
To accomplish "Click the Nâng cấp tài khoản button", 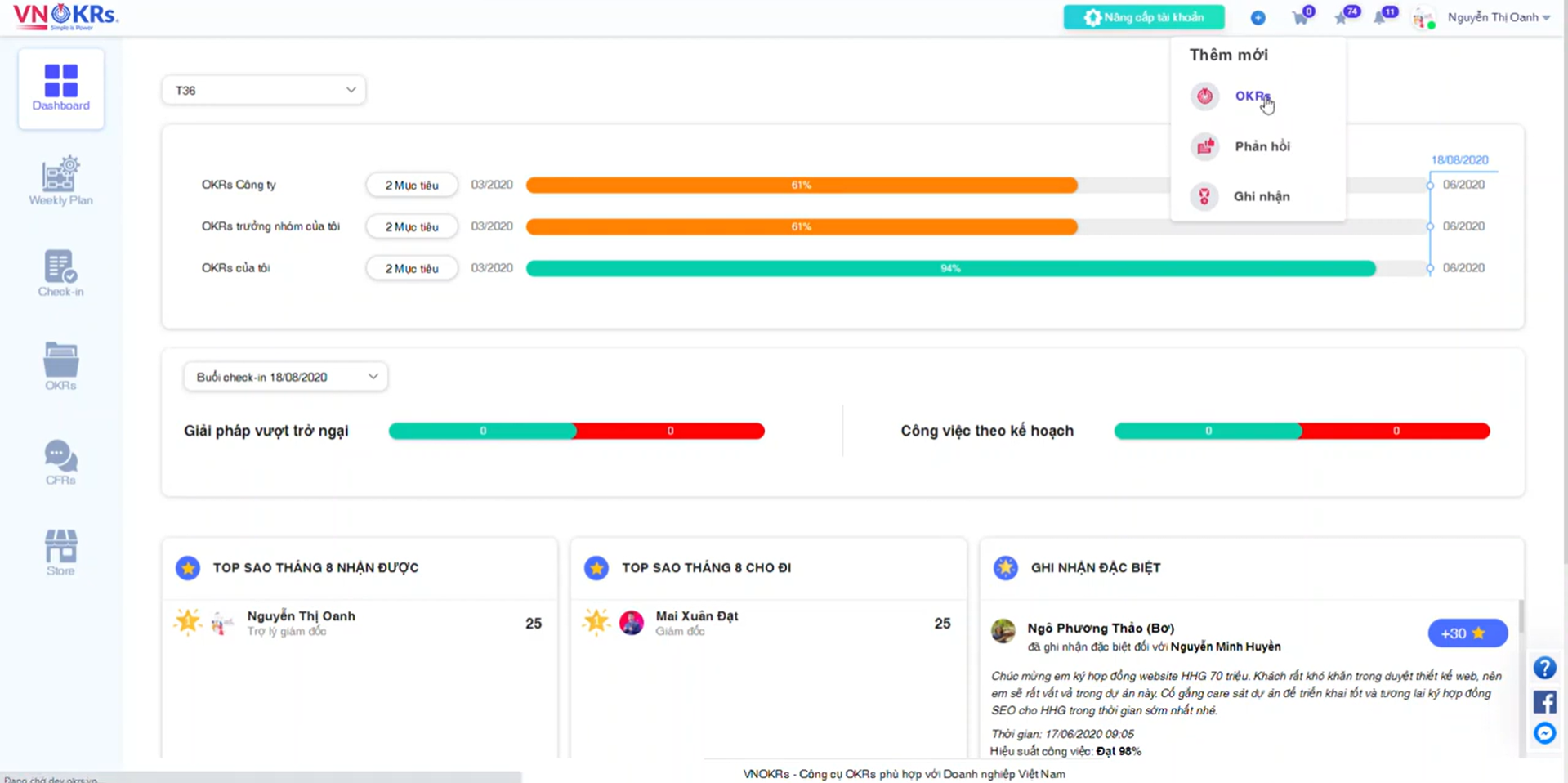I will pyautogui.click(x=1144, y=17).
